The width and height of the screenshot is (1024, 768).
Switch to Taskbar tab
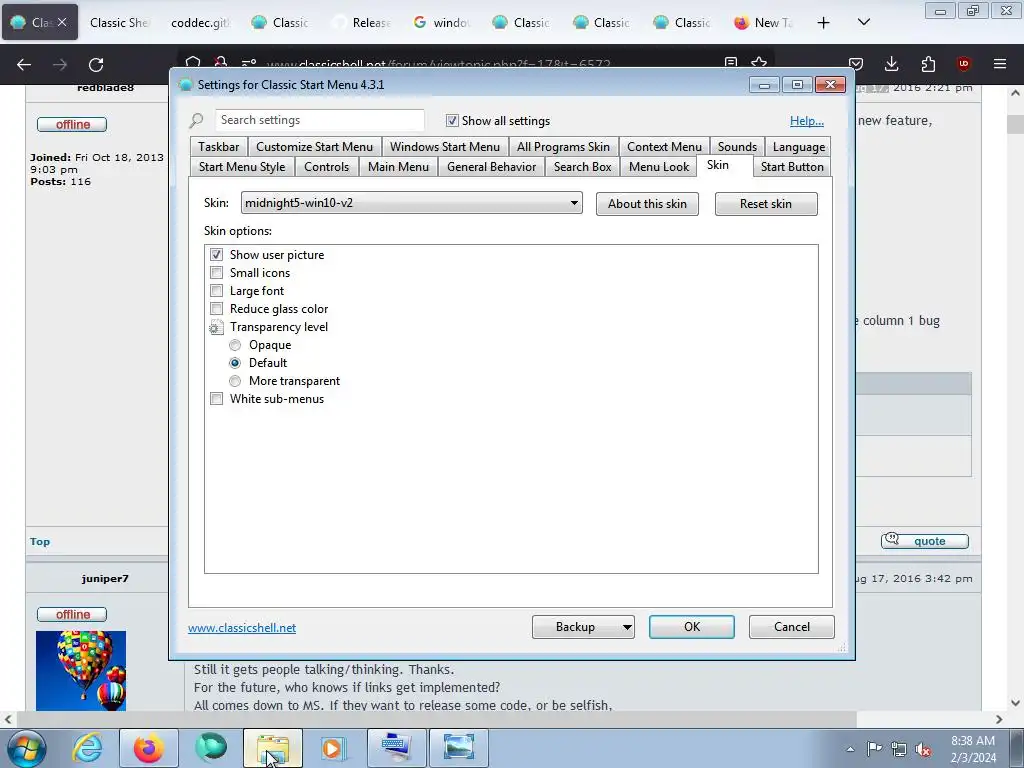click(x=219, y=147)
